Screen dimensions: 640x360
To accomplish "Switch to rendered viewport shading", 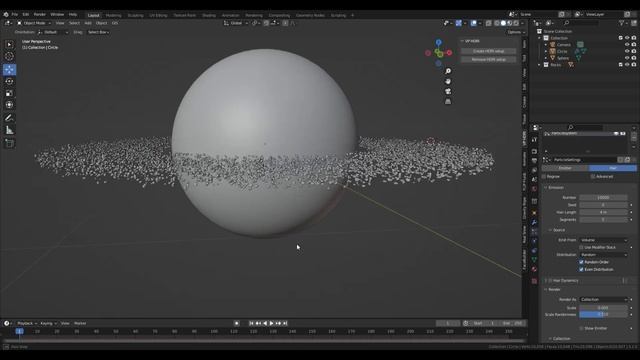I will pos(516,23).
